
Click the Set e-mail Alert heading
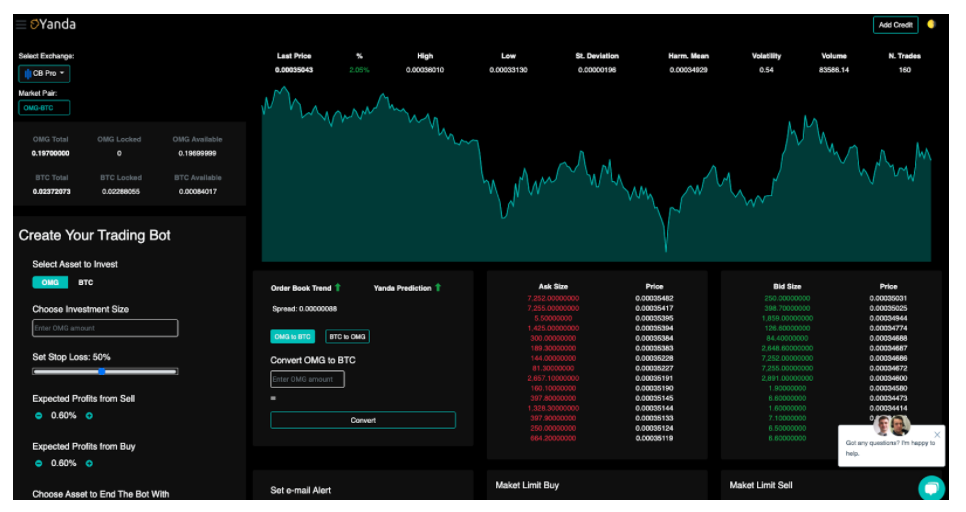(x=301, y=490)
